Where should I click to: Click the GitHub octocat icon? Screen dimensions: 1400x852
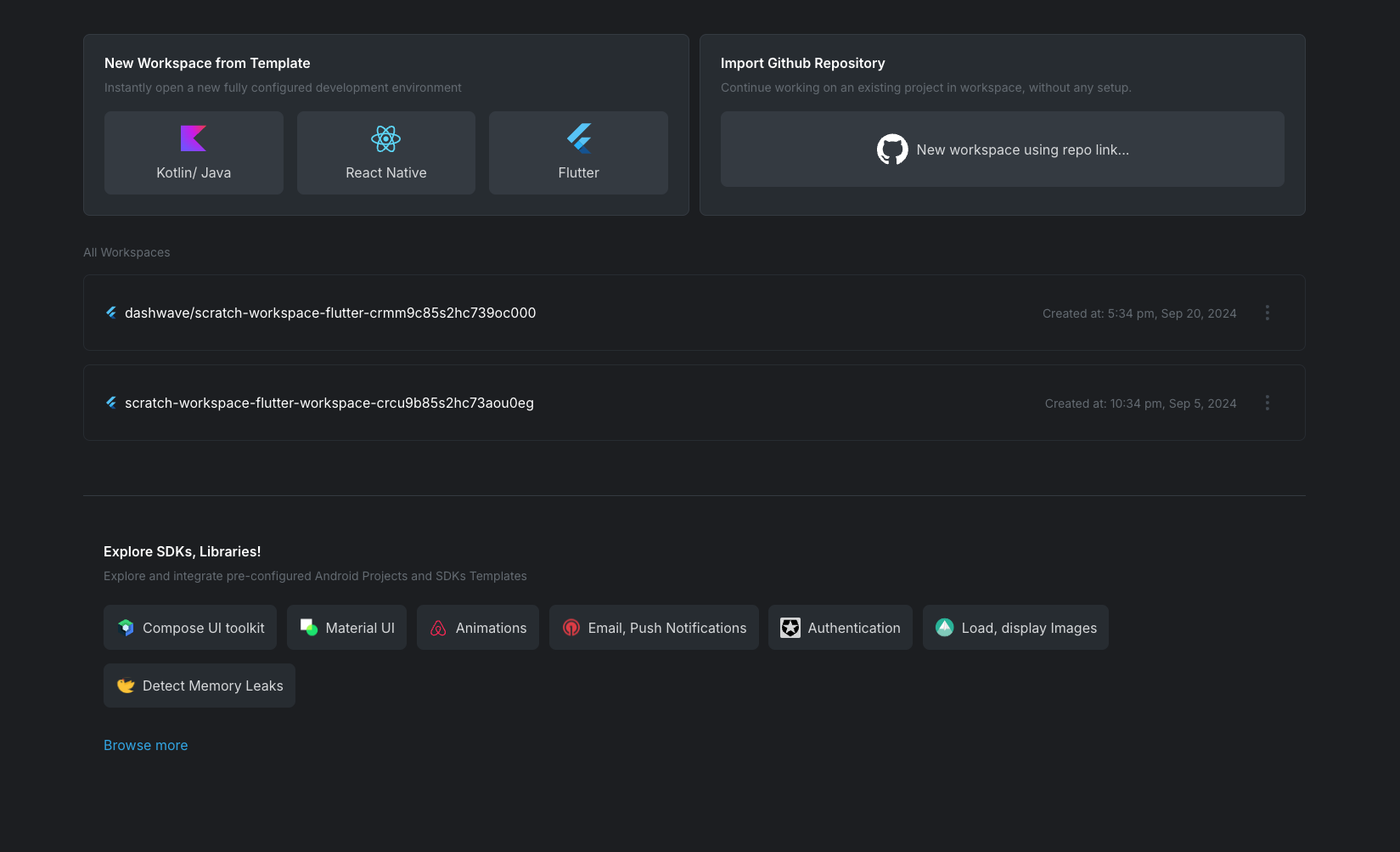pyautogui.click(x=892, y=150)
